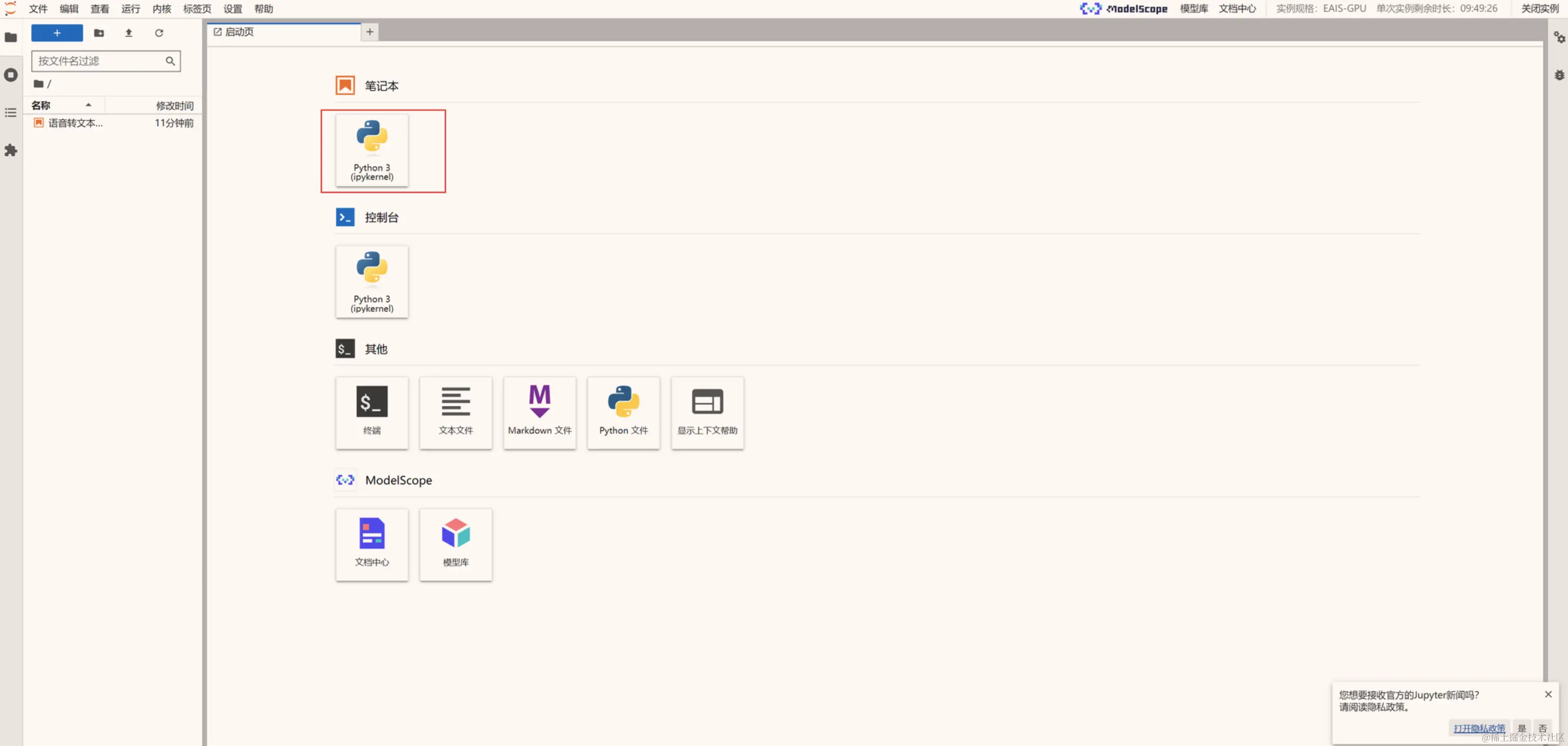Launch the 终端 terminal card

pyautogui.click(x=372, y=413)
